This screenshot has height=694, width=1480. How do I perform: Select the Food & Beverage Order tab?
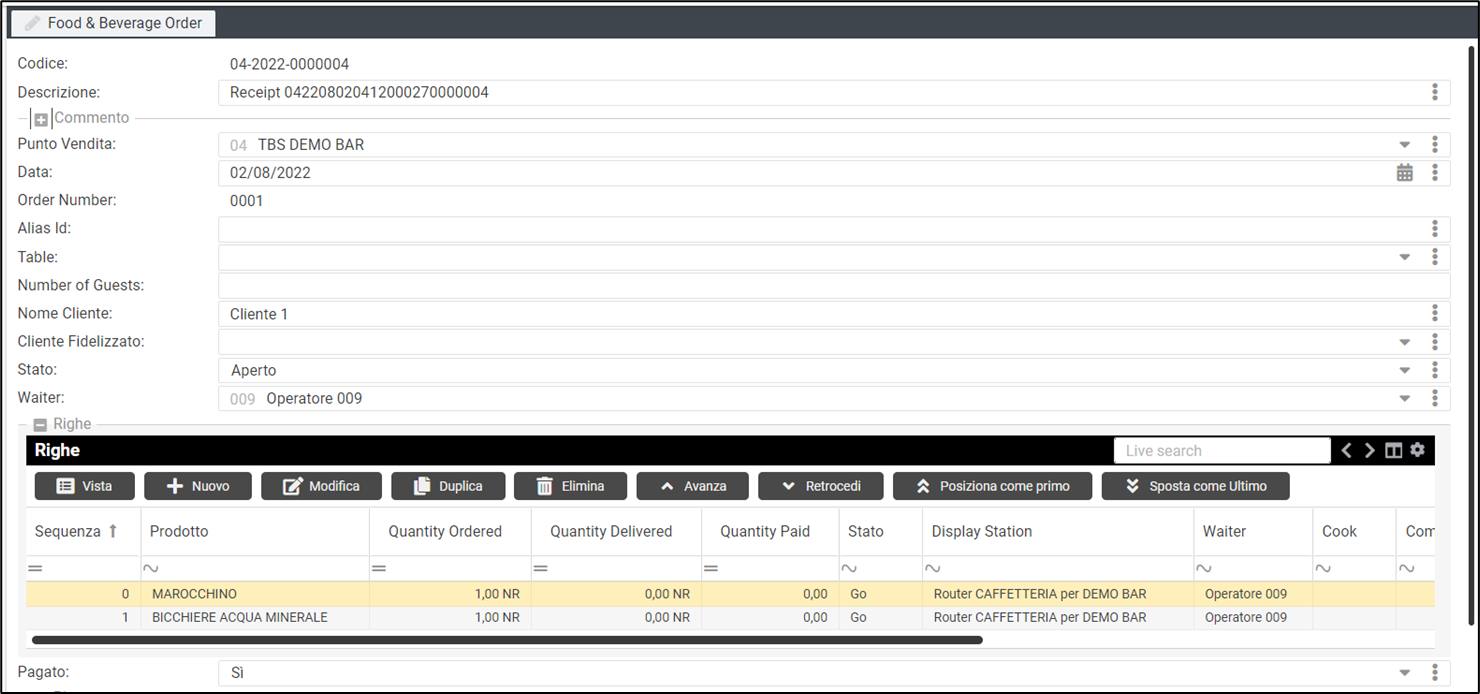coord(113,23)
